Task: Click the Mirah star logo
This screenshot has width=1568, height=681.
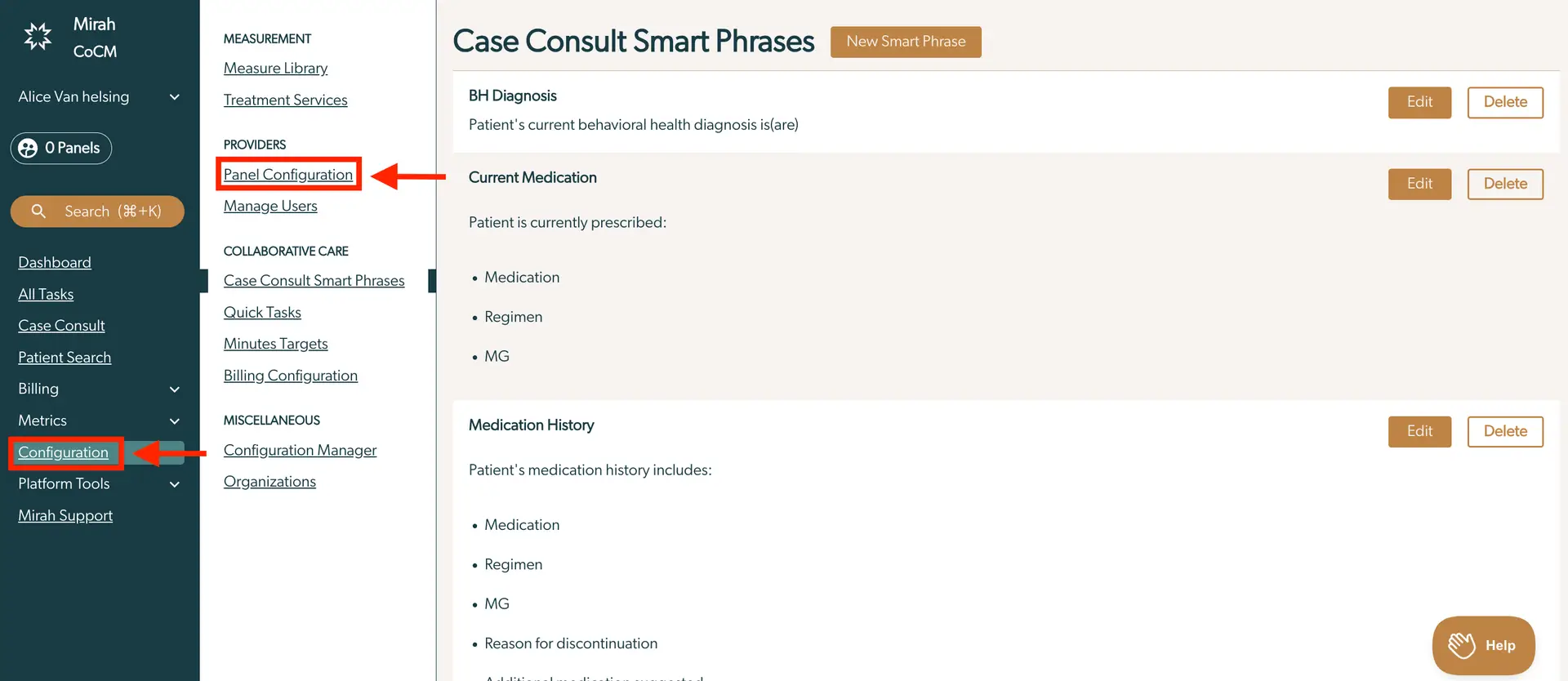Action: [x=37, y=37]
